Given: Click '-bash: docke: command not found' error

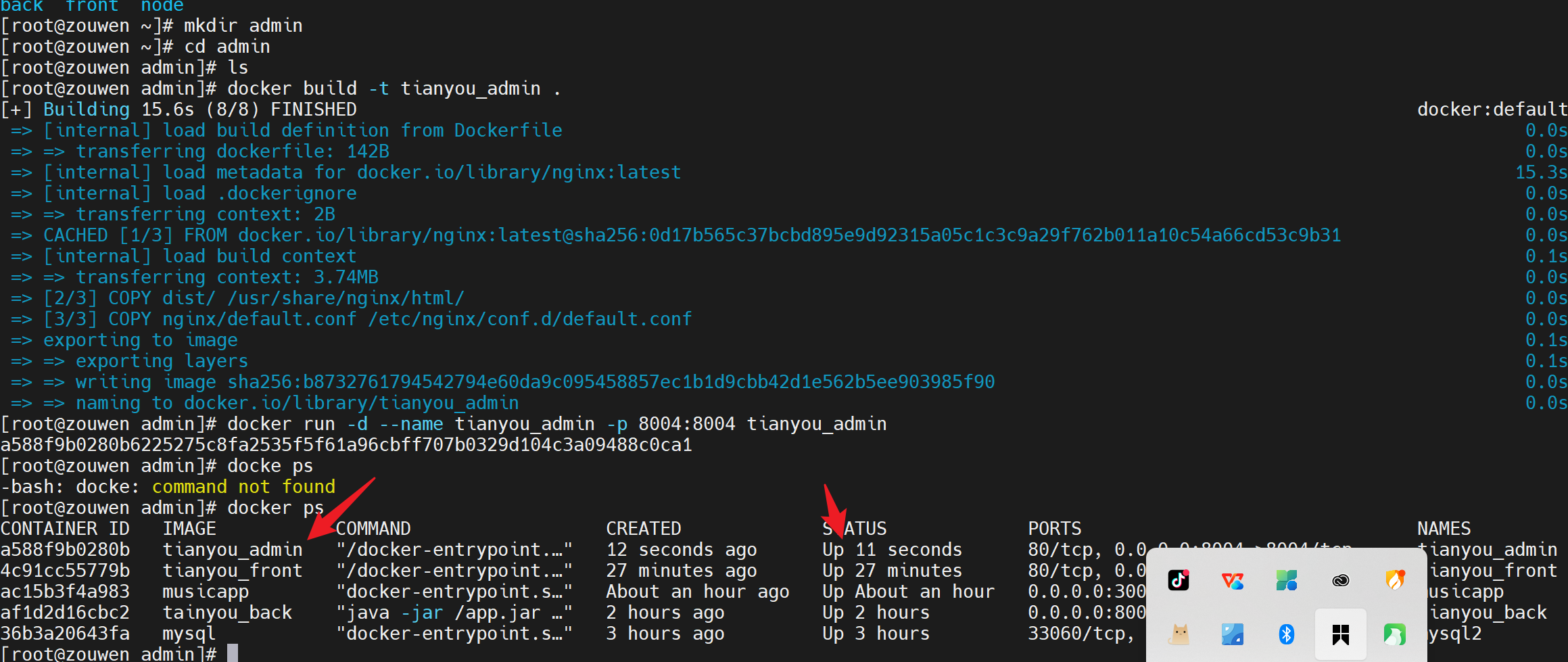Looking at the screenshot, I should [168, 487].
